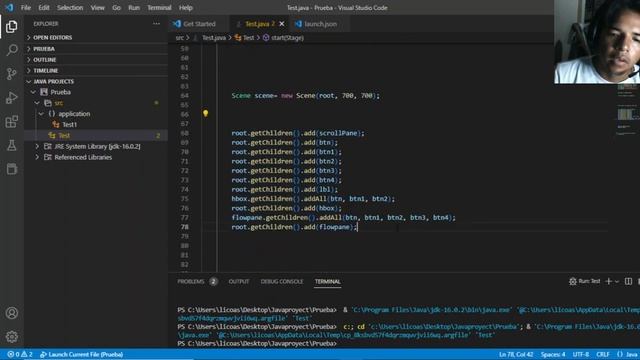Open terminal launch profile dropdown arrow
Image resolution: width=640 pixels, height=360 pixels.
click(x=617, y=281)
